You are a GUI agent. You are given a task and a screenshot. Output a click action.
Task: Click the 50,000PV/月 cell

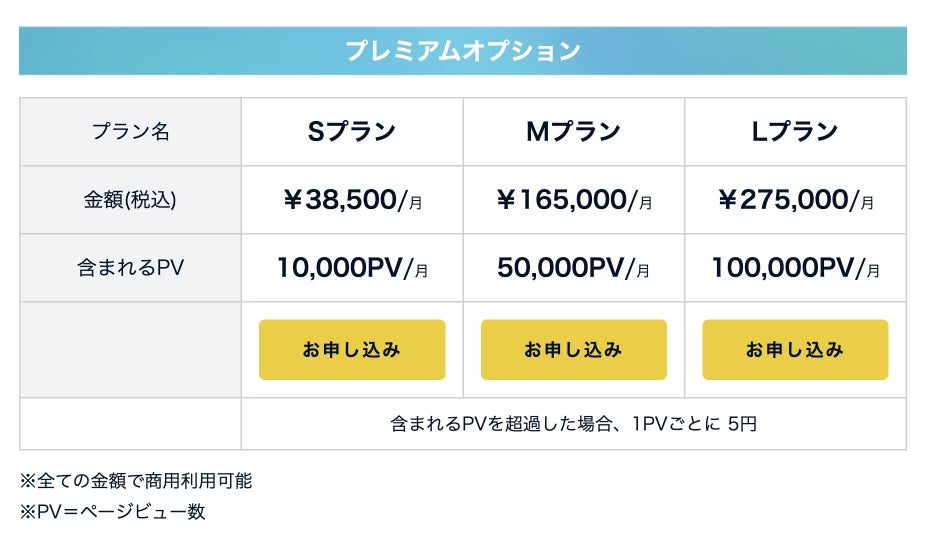[x=573, y=268]
